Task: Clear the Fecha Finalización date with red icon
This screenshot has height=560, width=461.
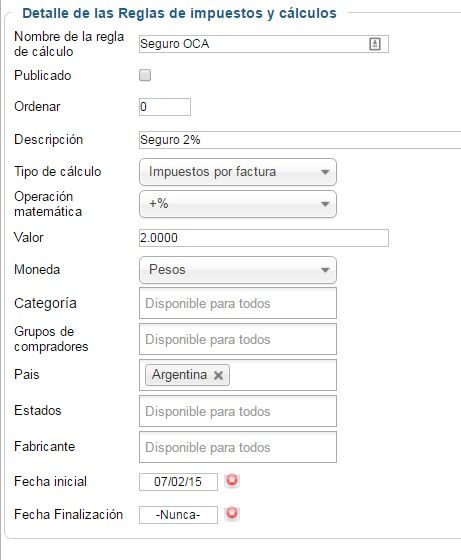Action: pos(232,514)
